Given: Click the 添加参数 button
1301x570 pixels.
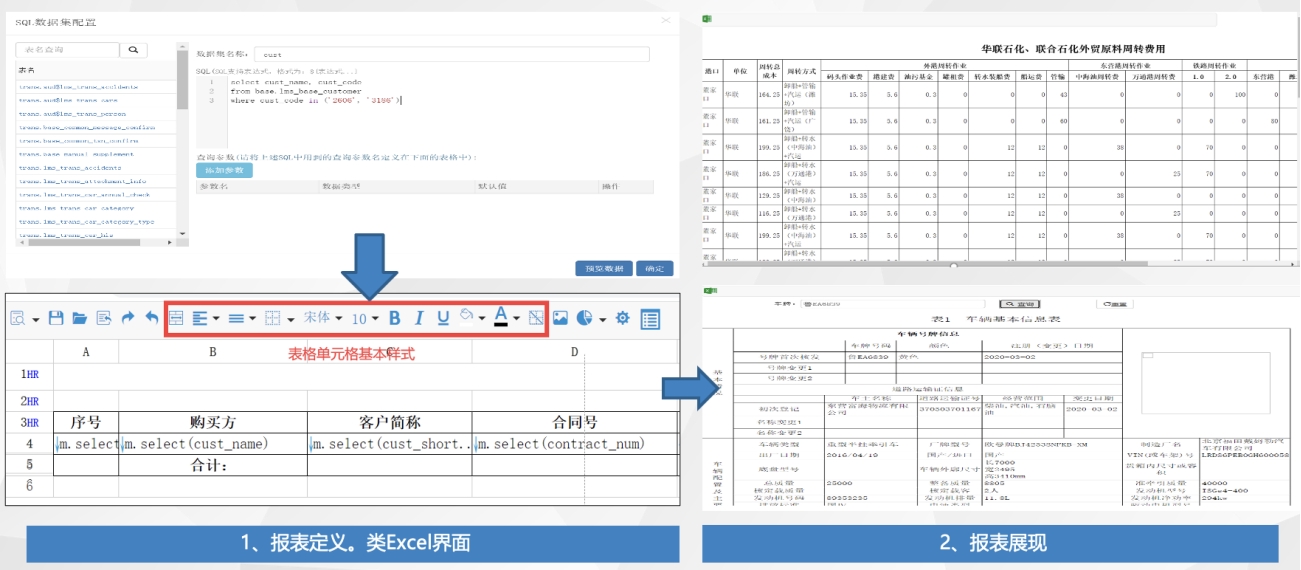Looking at the screenshot, I should tap(224, 170).
